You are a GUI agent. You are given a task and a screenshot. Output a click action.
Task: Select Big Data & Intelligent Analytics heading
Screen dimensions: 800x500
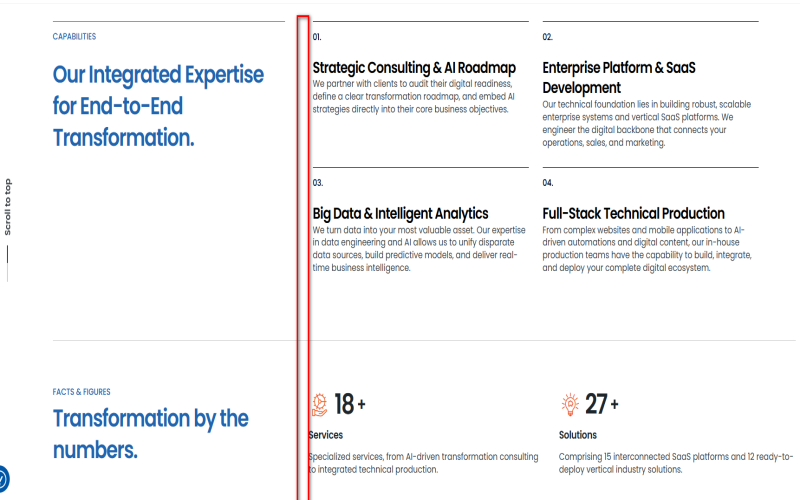point(400,213)
